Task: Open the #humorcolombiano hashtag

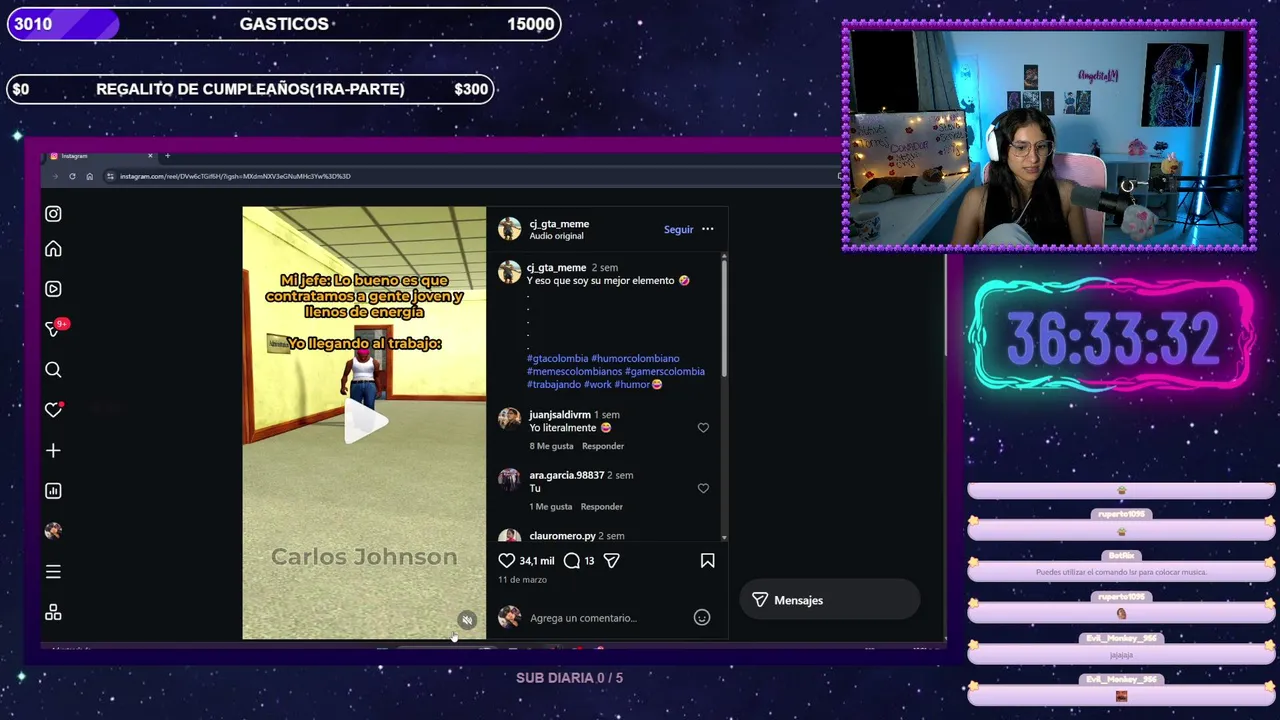Action: coord(635,358)
